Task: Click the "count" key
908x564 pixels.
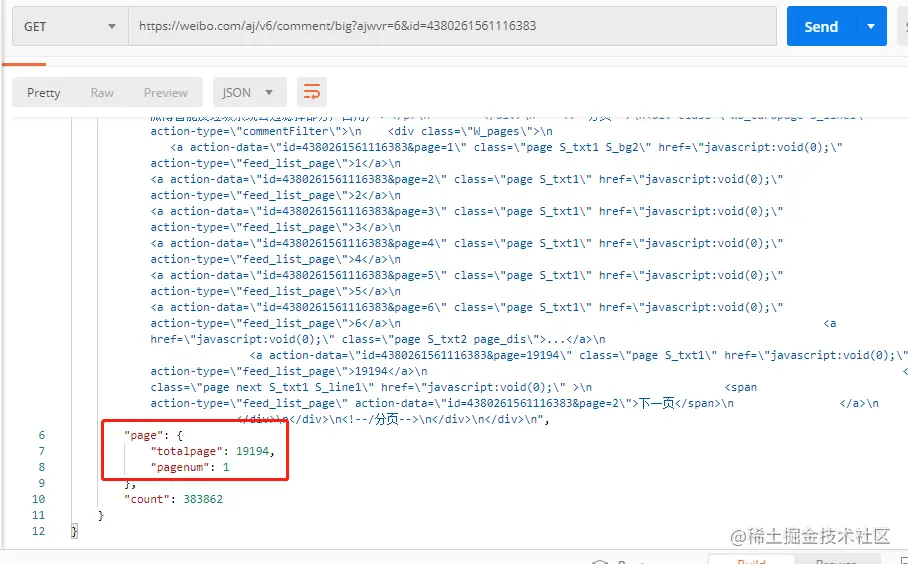Action: tap(147, 499)
